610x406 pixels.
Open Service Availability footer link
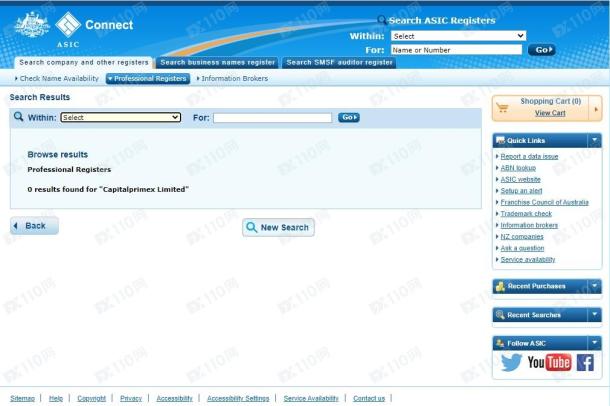(x=311, y=398)
